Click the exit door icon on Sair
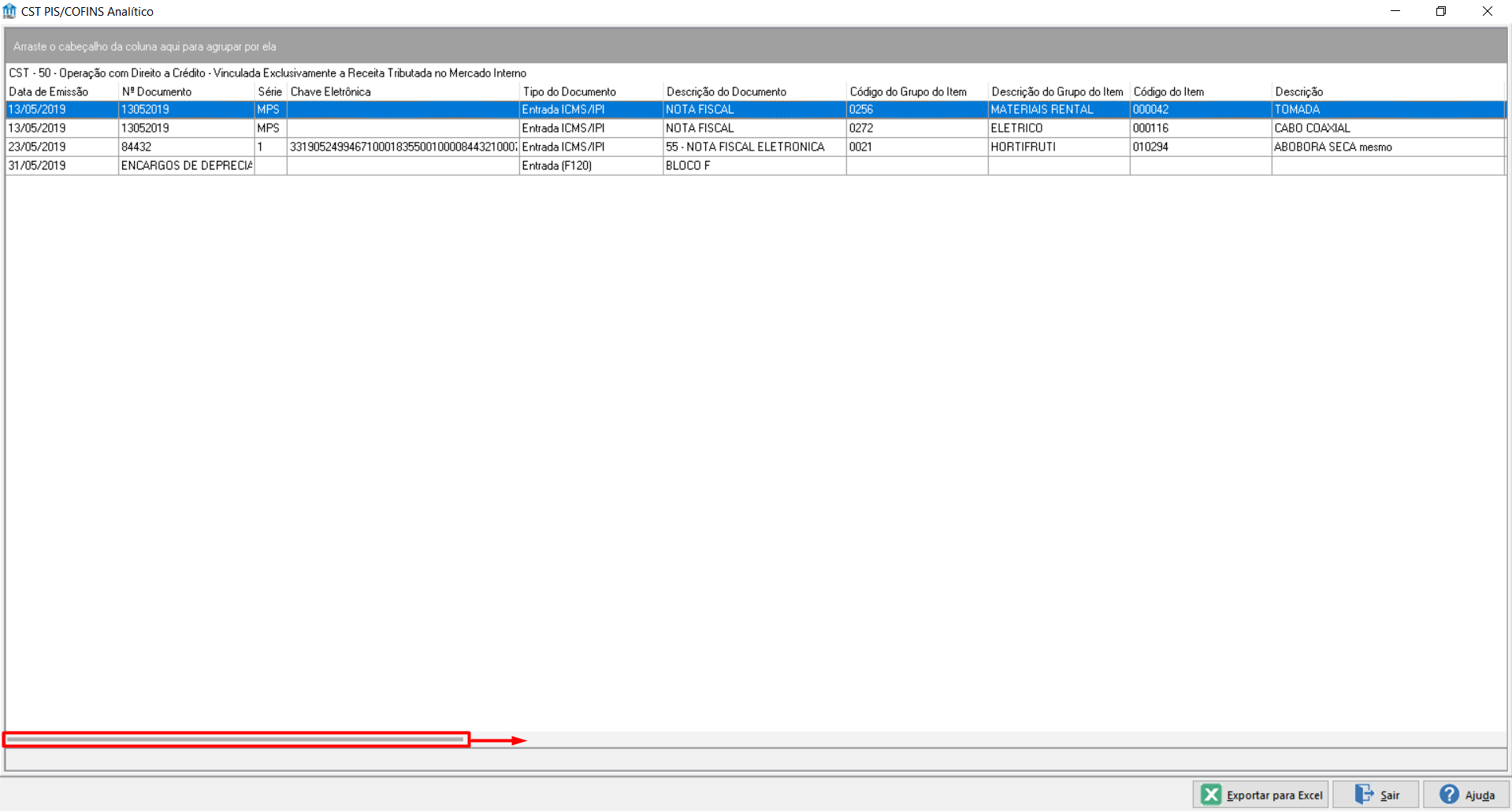Screen dimensions: 1512x812 point(1364,794)
